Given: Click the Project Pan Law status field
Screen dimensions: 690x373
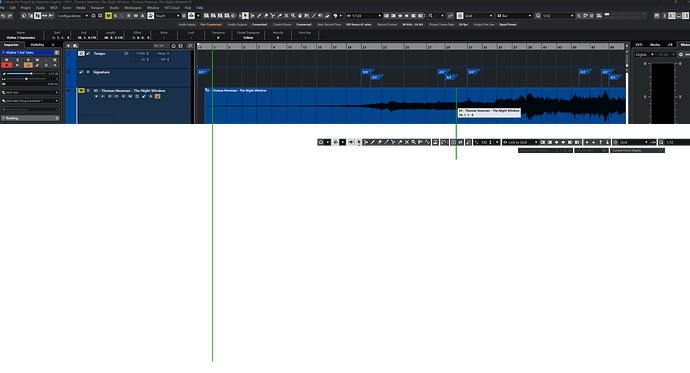Looking at the screenshot, I should pos(495,25).
